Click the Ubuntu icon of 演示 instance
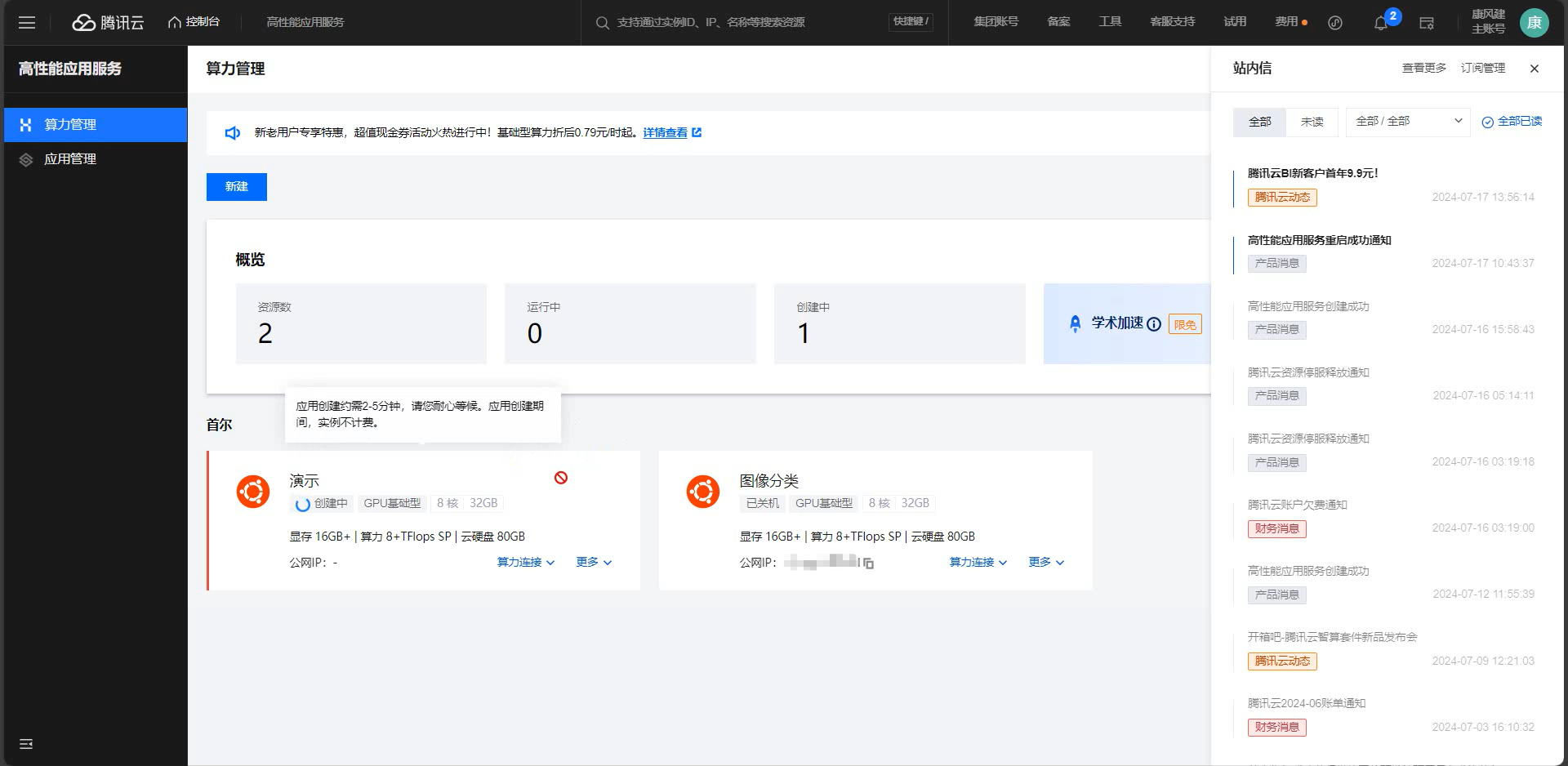This screenshot has height=766, width=1568. pos(253,492)
